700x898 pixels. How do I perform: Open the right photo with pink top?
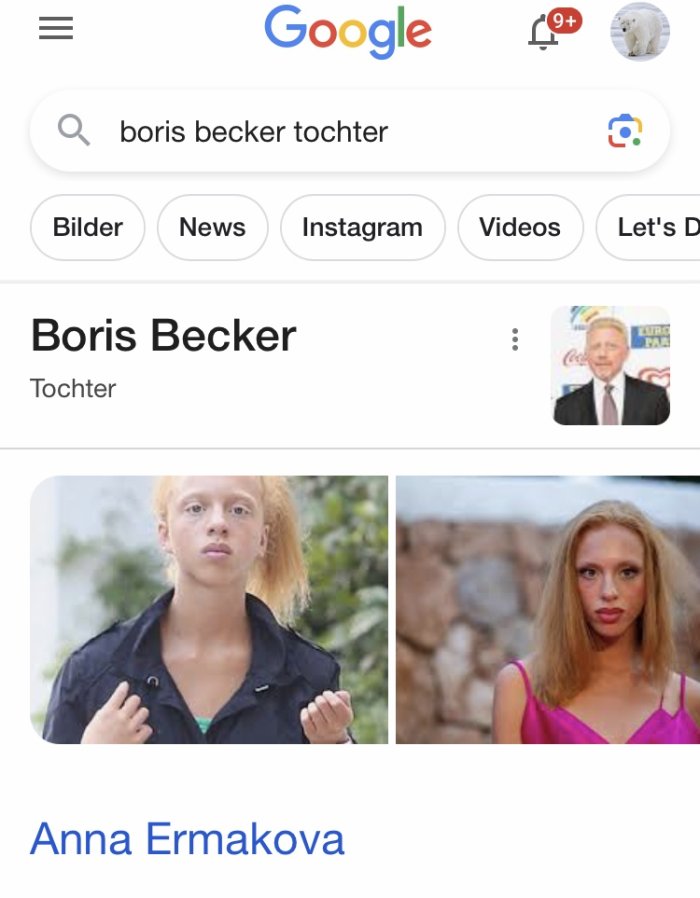(x=548, y=609)
